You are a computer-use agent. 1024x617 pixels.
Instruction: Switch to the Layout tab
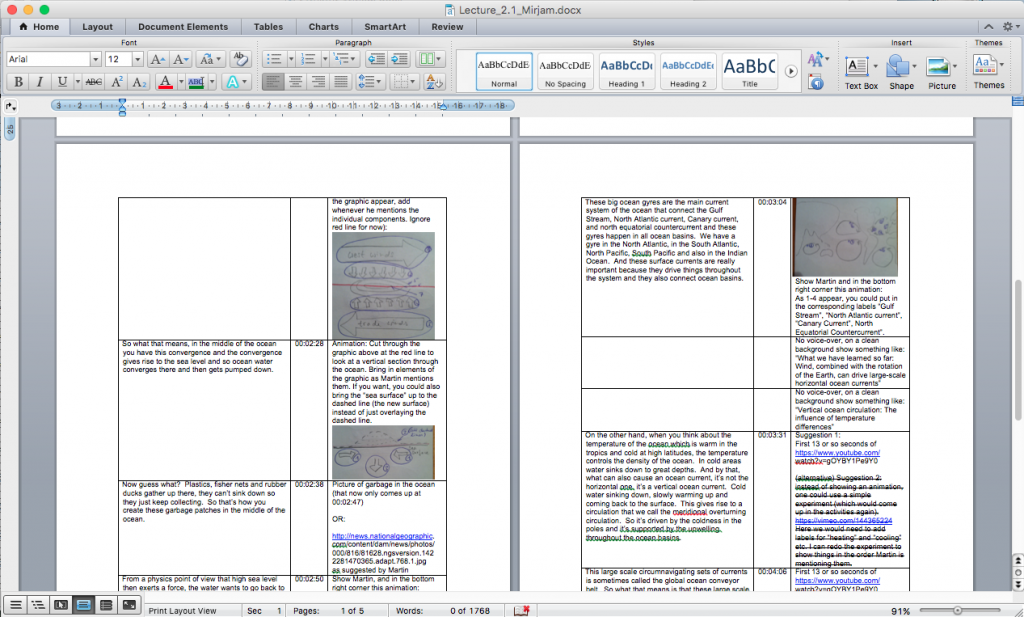[x=97, y=27]
